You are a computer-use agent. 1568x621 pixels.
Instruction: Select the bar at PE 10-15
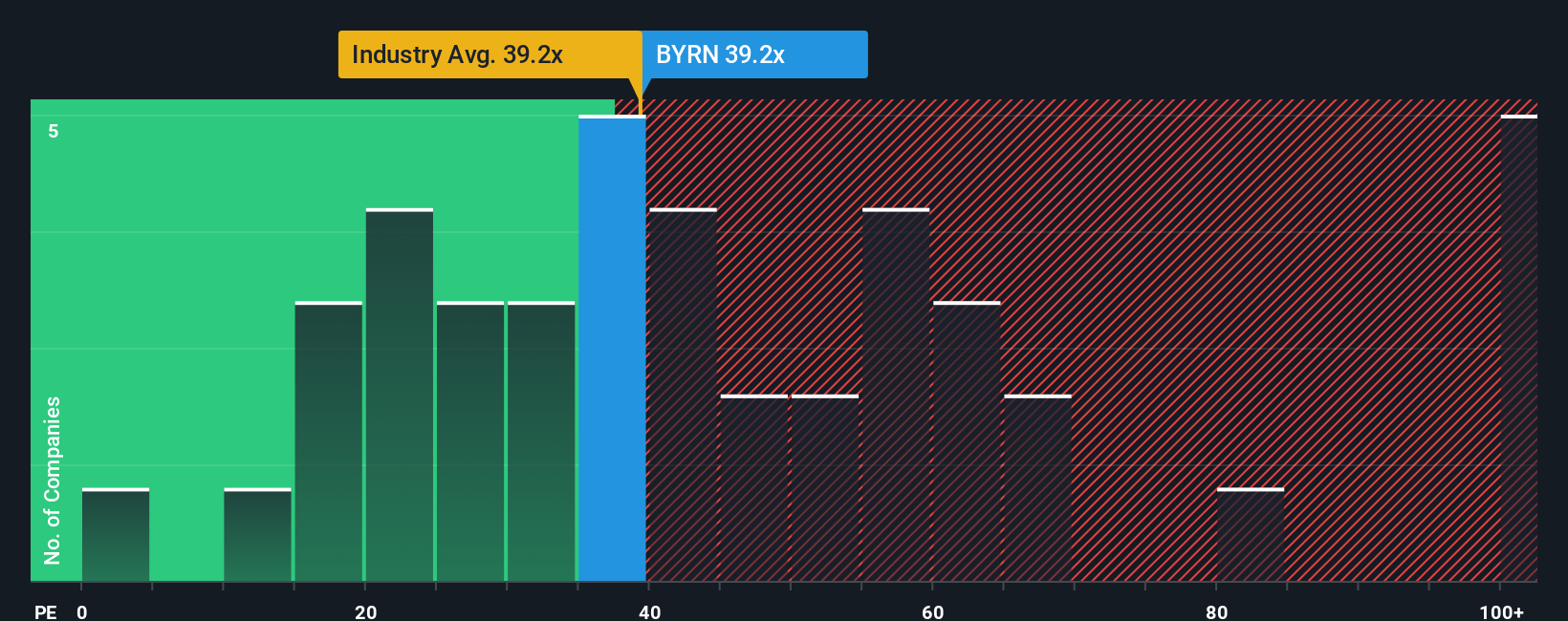coord(257,535)
